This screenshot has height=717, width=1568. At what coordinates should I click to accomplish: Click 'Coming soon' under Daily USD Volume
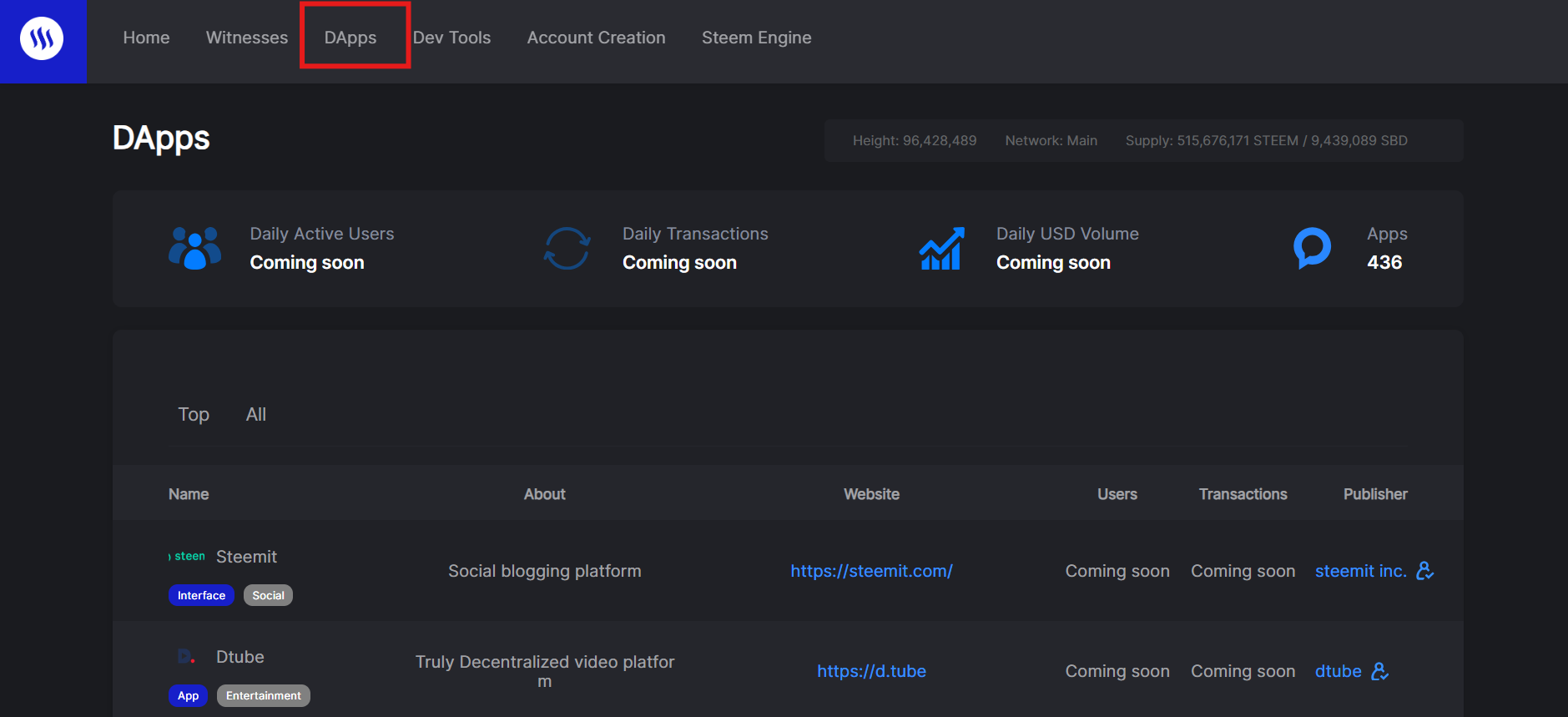tap(1053, 262)
